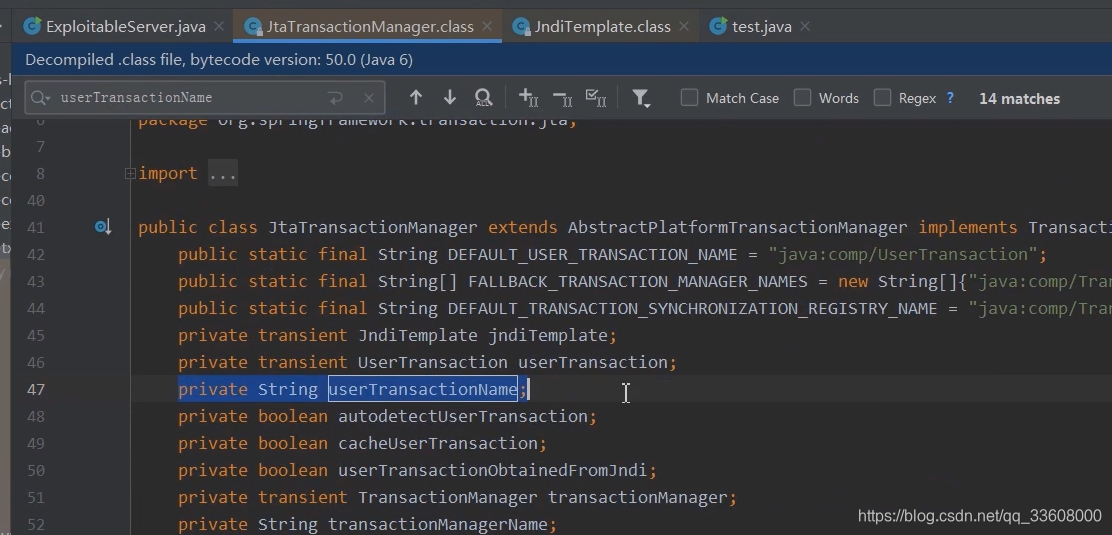
Task: Click line number 47 in the gutter
Action: (x=35, y=390)
